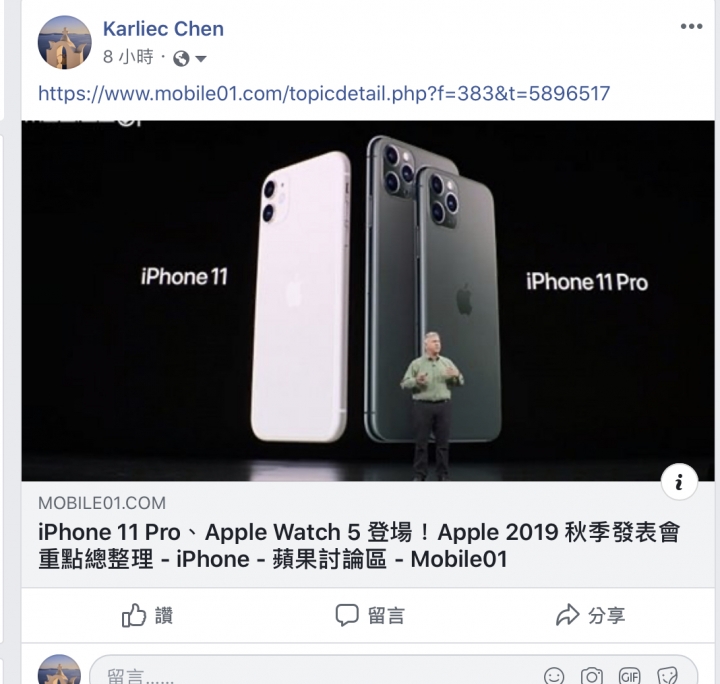Open the mobile01.com topicdetail URL

point(324,94)
